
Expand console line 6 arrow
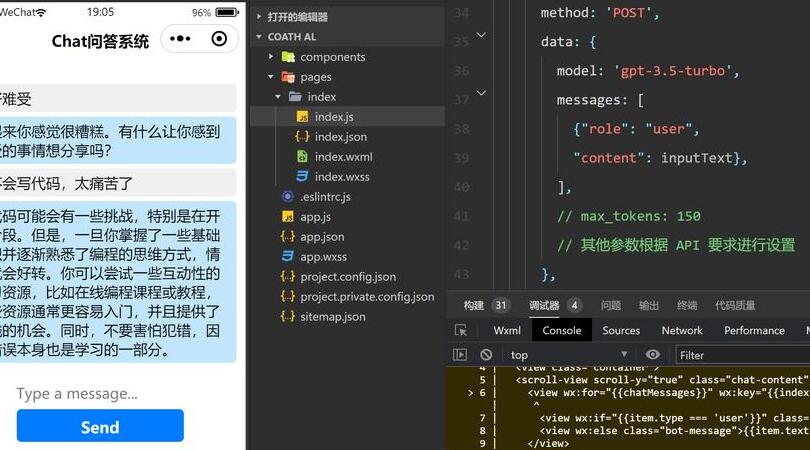point(470,393)
